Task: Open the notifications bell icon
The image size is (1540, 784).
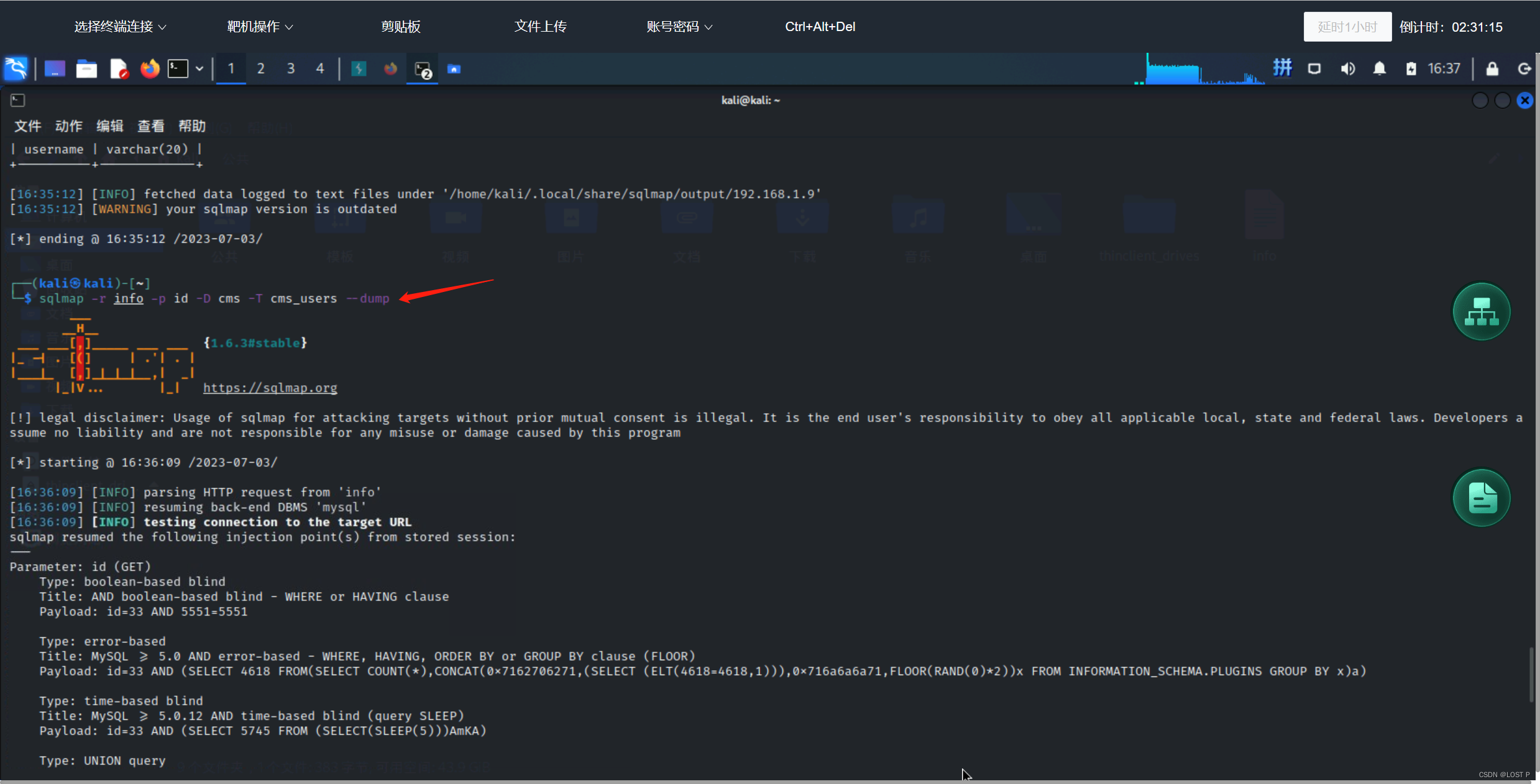Action: click(x=1380, y=68)
